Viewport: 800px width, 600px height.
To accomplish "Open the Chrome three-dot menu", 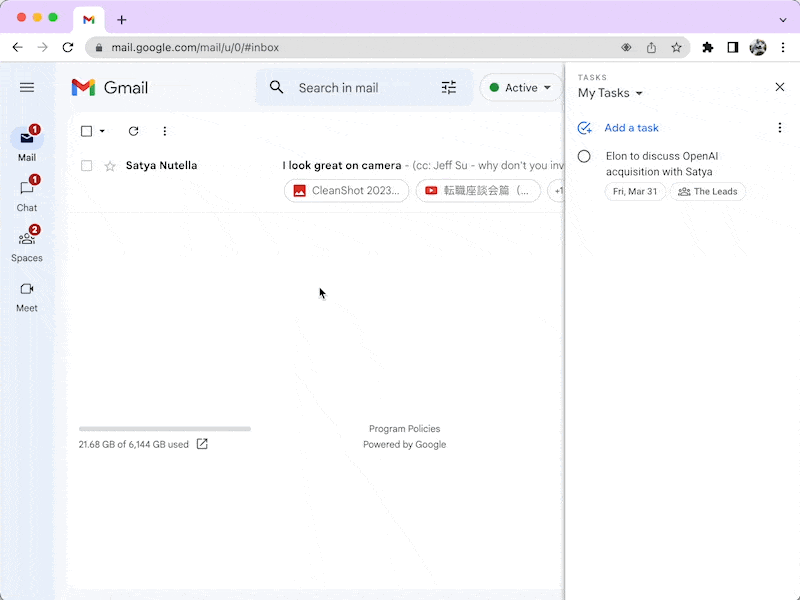I will coord(783,47).
